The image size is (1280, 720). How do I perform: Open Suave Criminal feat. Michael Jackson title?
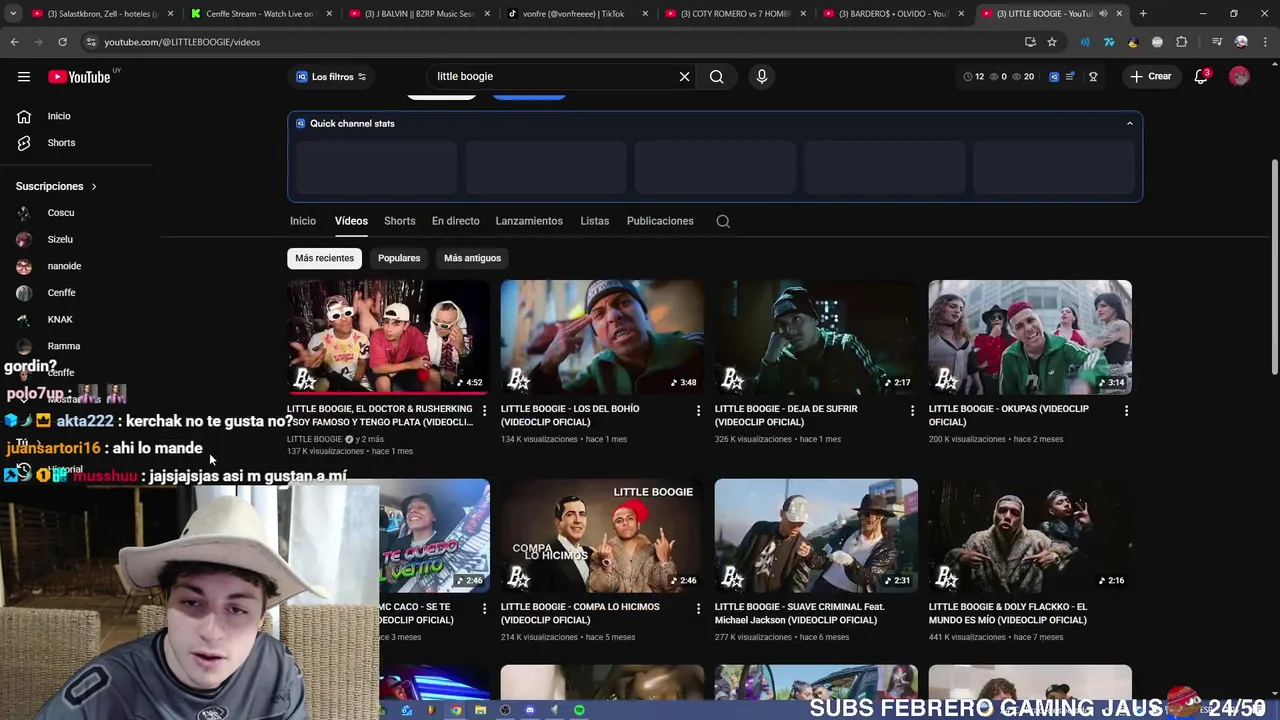(800, 614)
